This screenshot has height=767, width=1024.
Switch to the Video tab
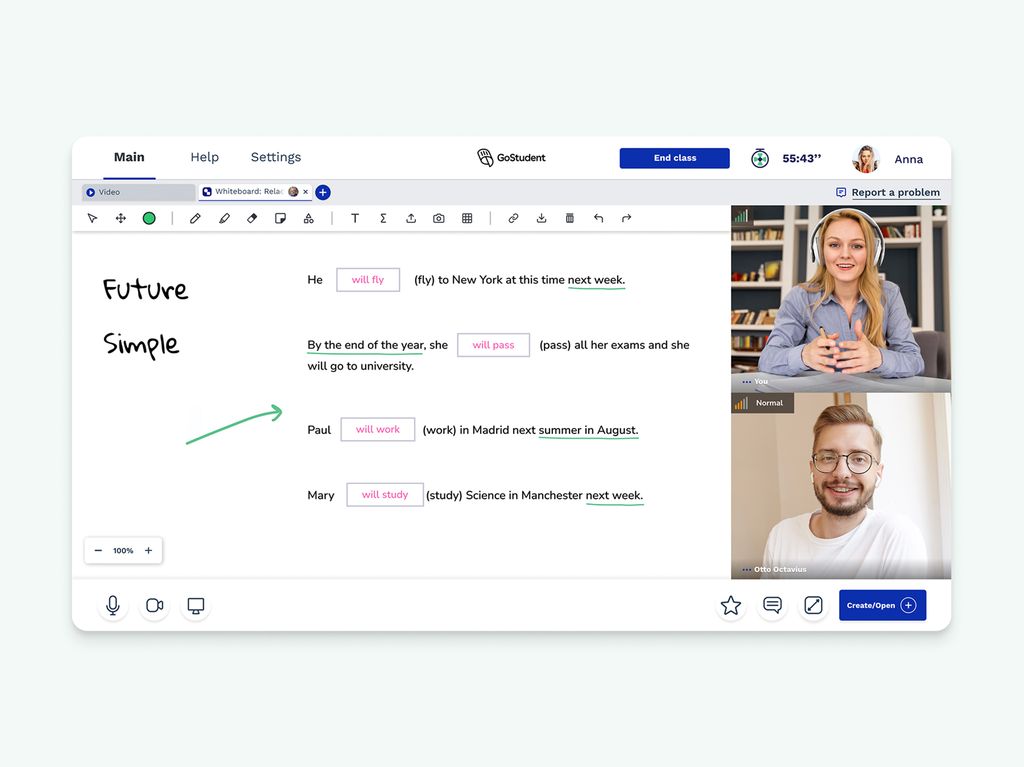point(138,191)
